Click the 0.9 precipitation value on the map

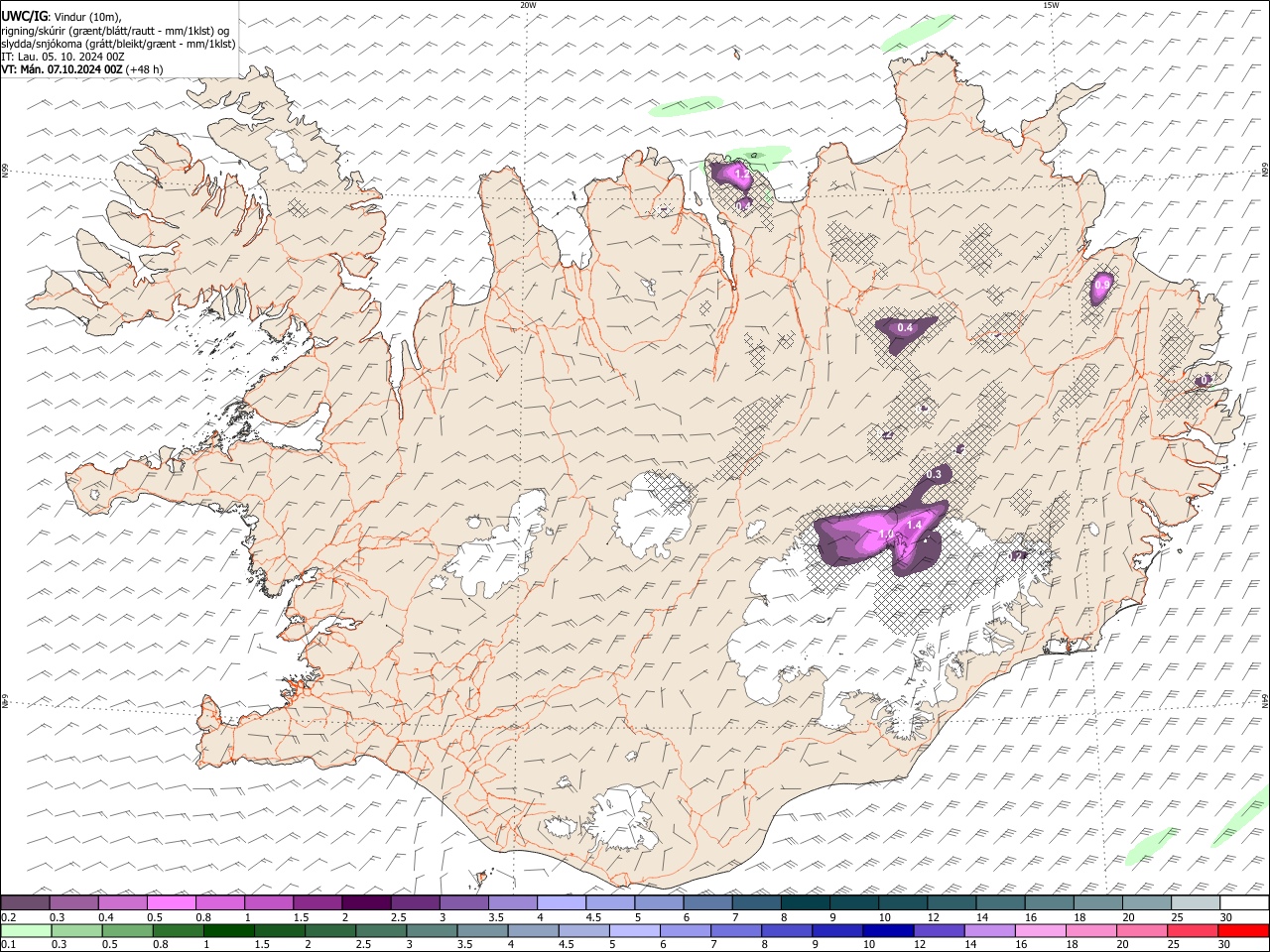click(x=1101, y=286)
